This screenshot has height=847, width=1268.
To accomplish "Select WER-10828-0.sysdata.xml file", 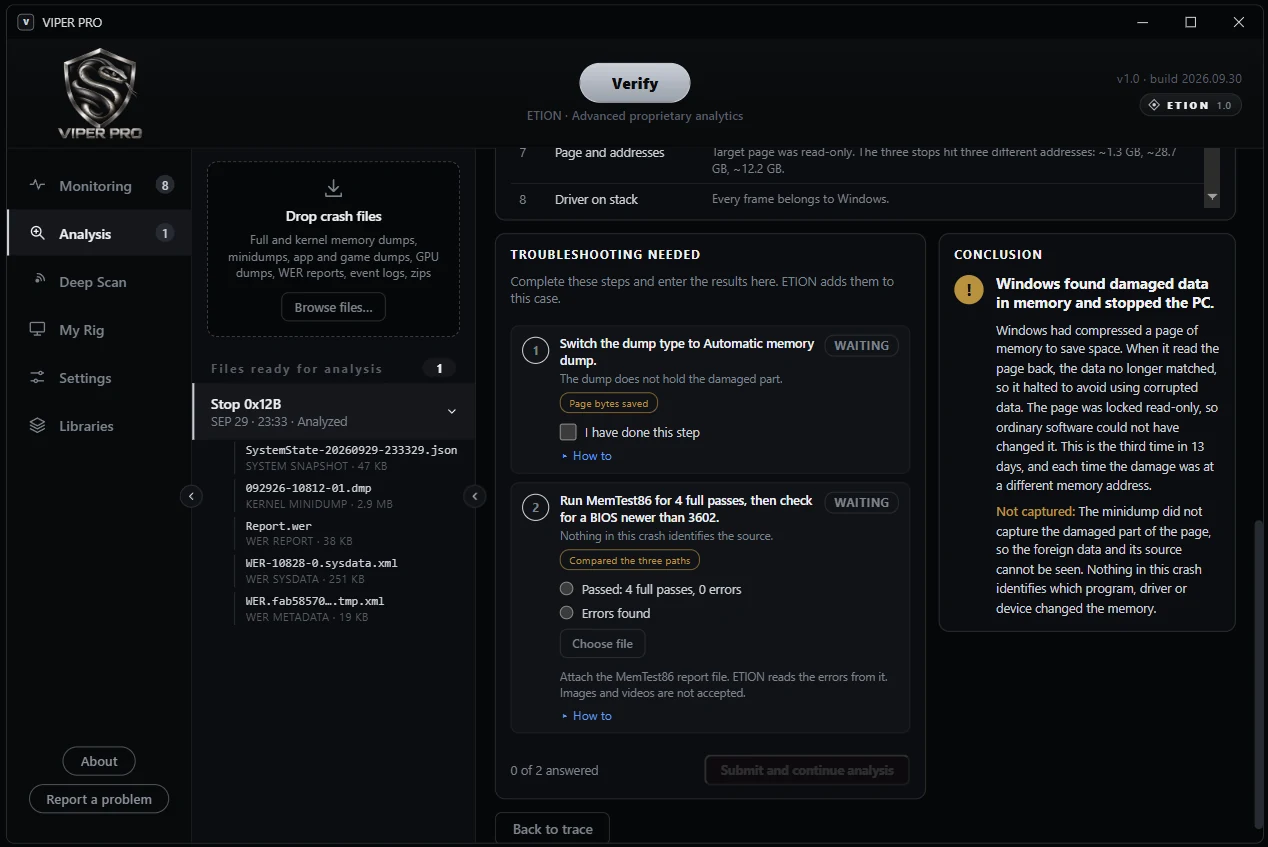I will point(351,570).
